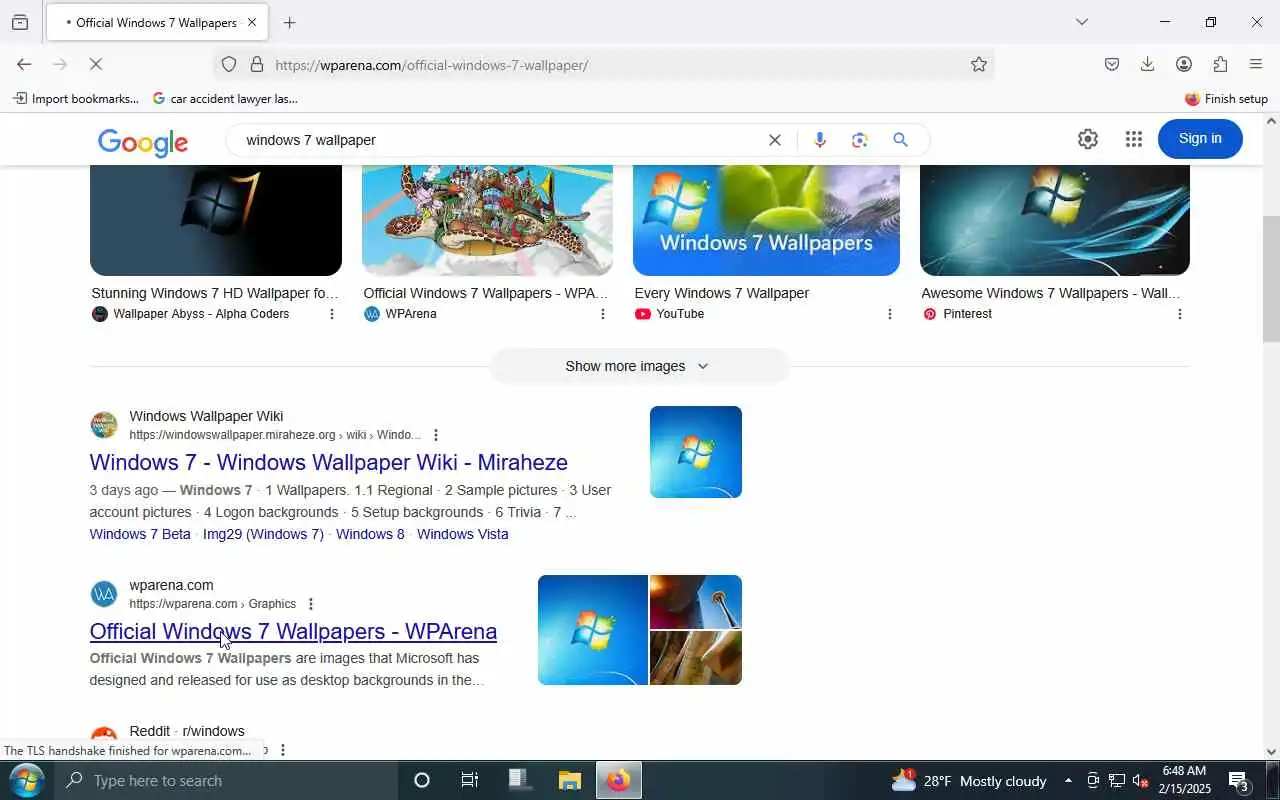Show hidden system tray icons
Screen dimensions: 1280x800
[x=1068, y=781]
